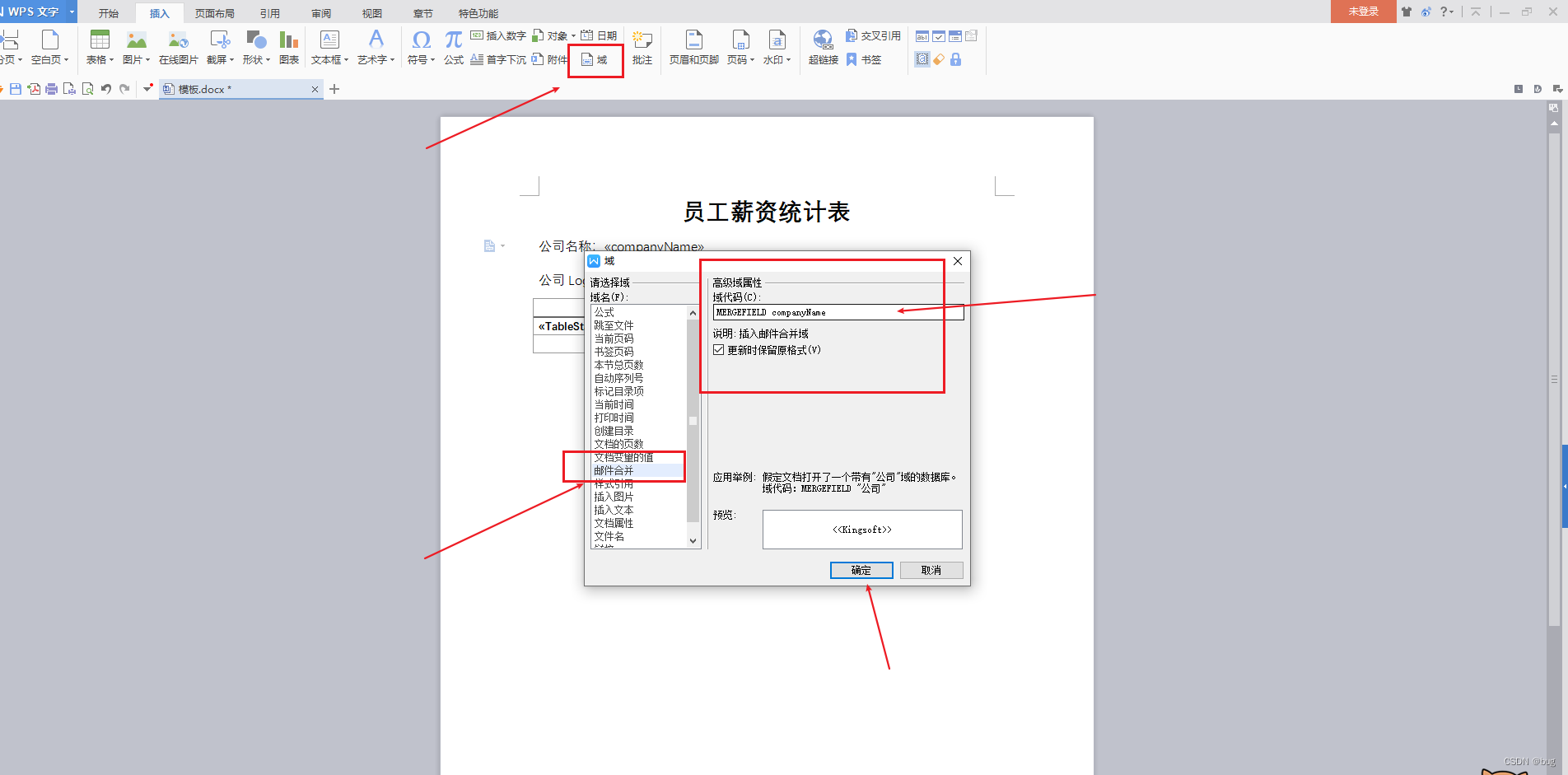
Task: Click 取消 in the field dialog
Action: (931, 570)
